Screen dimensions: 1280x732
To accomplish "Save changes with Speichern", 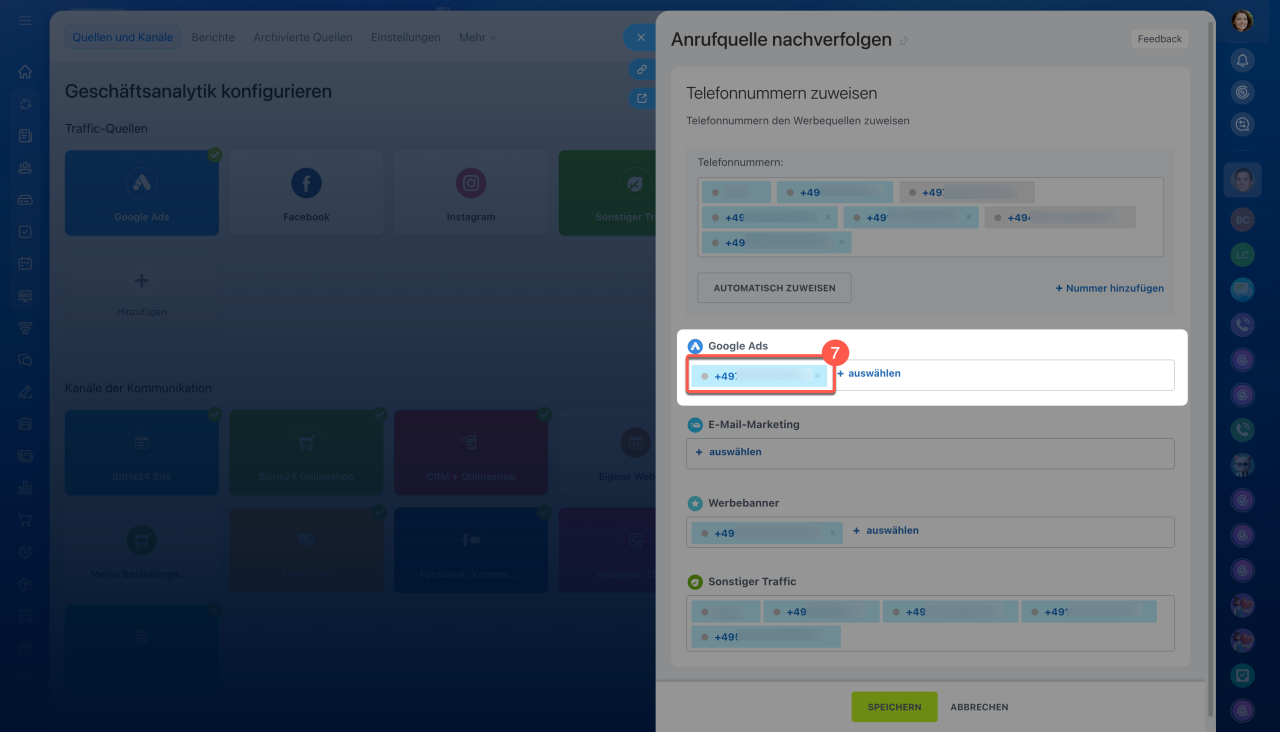I will pos(894,707).
